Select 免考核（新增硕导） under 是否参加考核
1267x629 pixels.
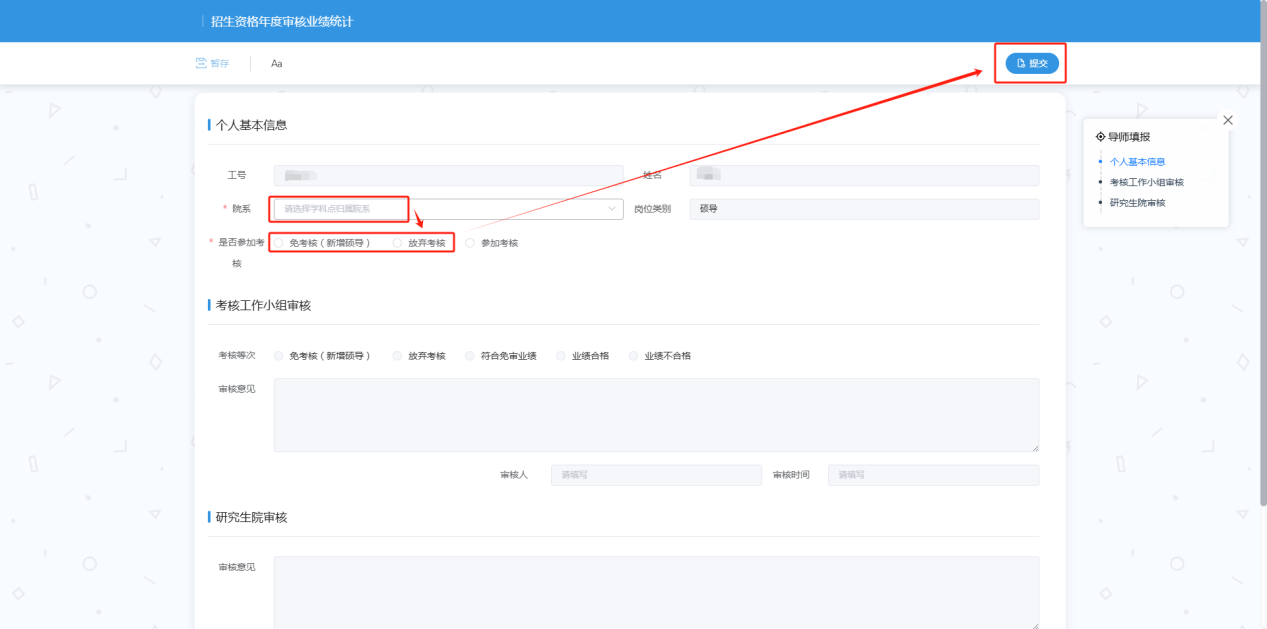(x=279, y=243)
